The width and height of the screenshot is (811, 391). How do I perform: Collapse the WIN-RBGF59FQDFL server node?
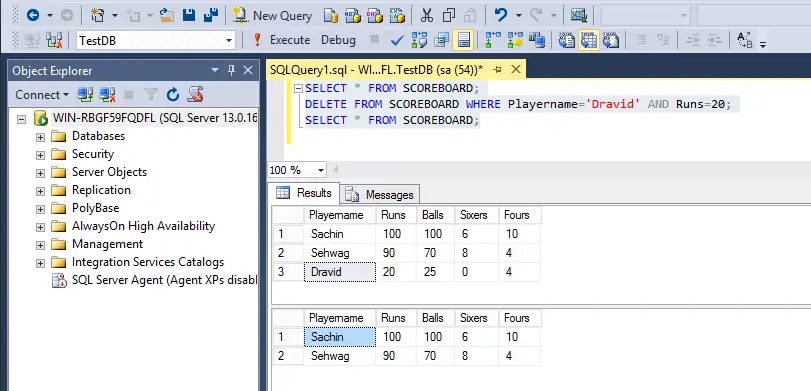[22, 118]
